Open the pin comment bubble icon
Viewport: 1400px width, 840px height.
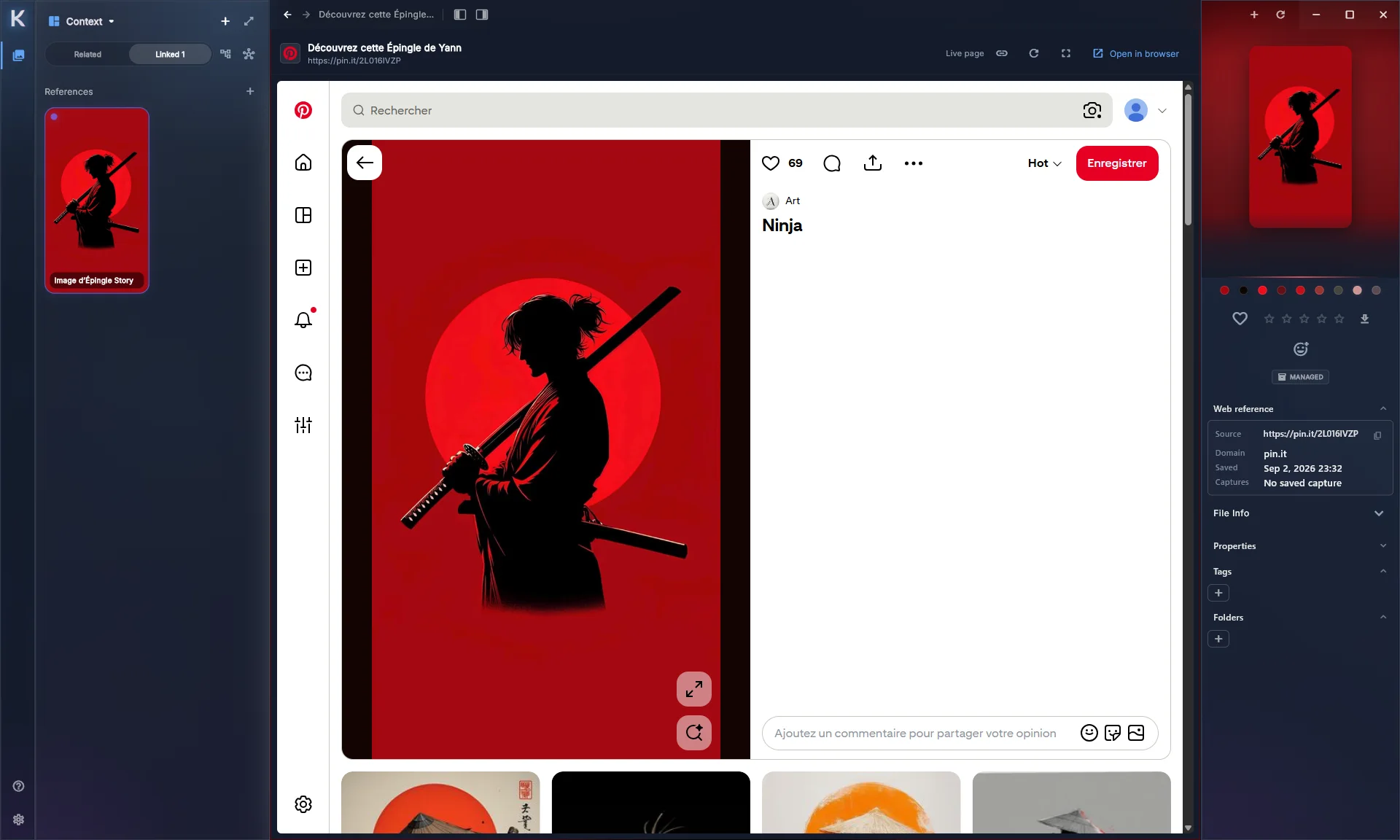[832, 163]
